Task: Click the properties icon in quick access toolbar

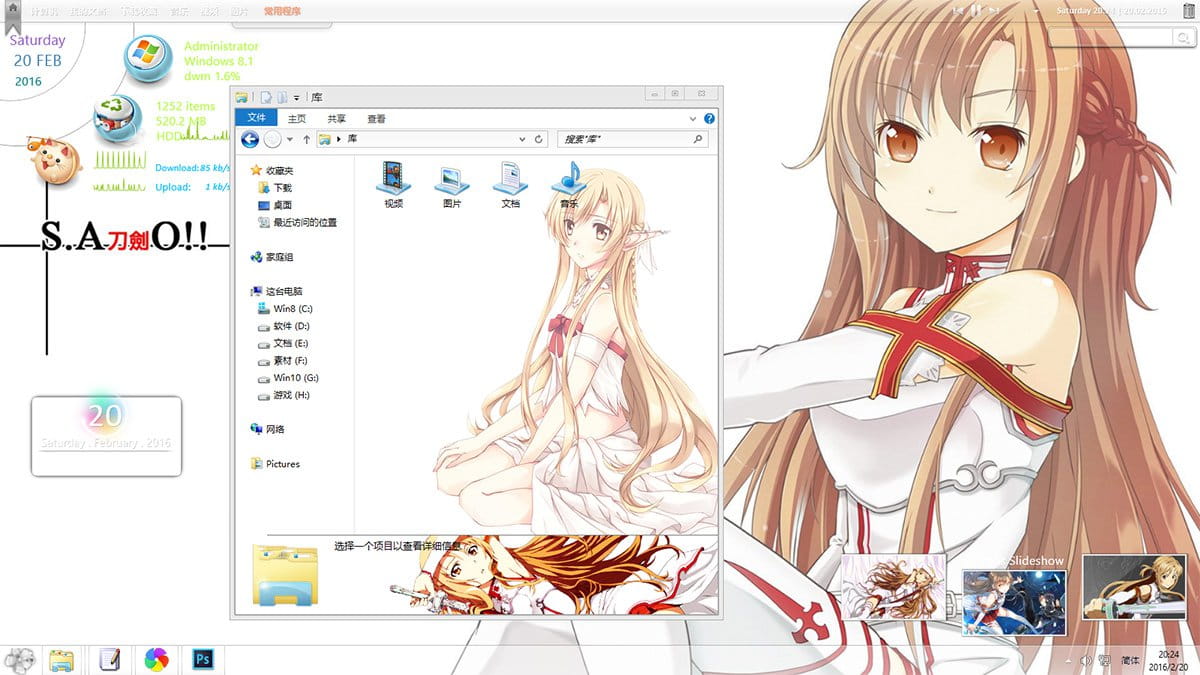Action: (266, 97)
